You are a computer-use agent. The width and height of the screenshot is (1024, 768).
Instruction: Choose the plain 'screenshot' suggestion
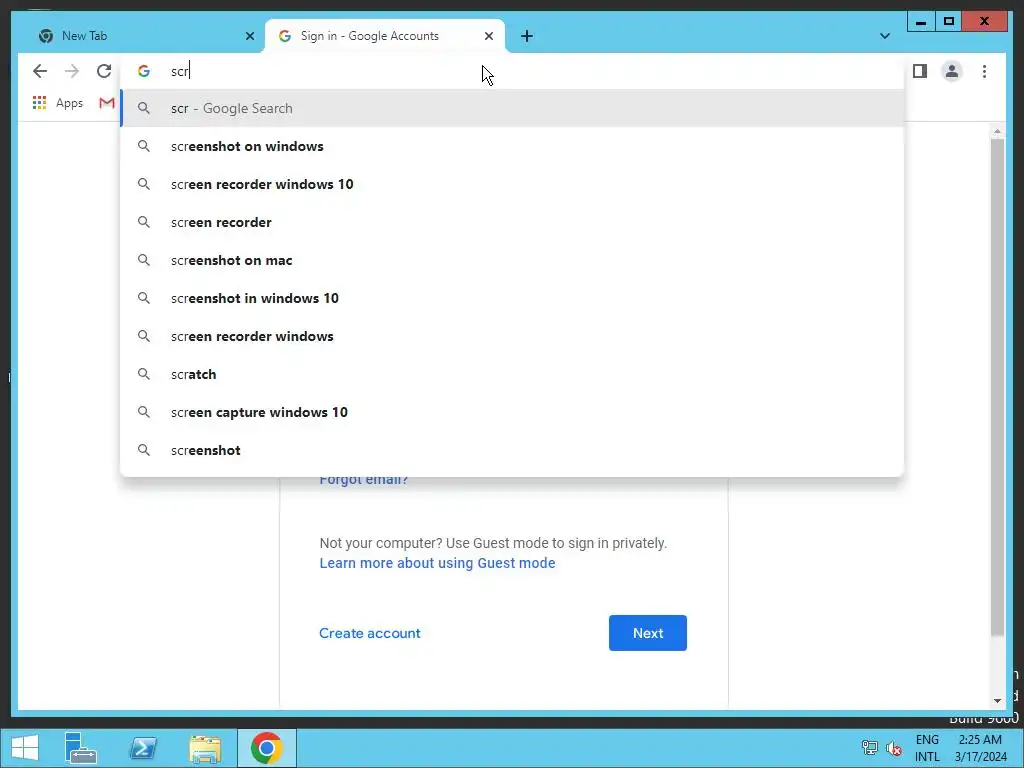pyautogui.click(x=513, y=450)
